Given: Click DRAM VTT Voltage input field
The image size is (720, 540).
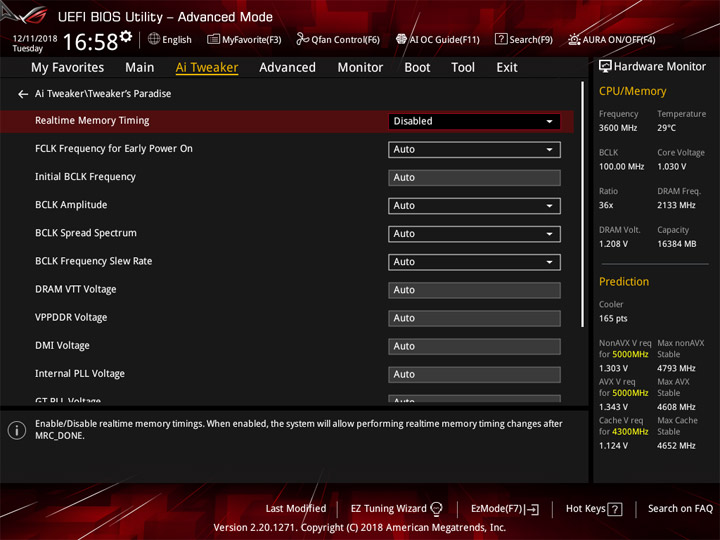Looking at the screenshot, I should [x=474, y=290].
